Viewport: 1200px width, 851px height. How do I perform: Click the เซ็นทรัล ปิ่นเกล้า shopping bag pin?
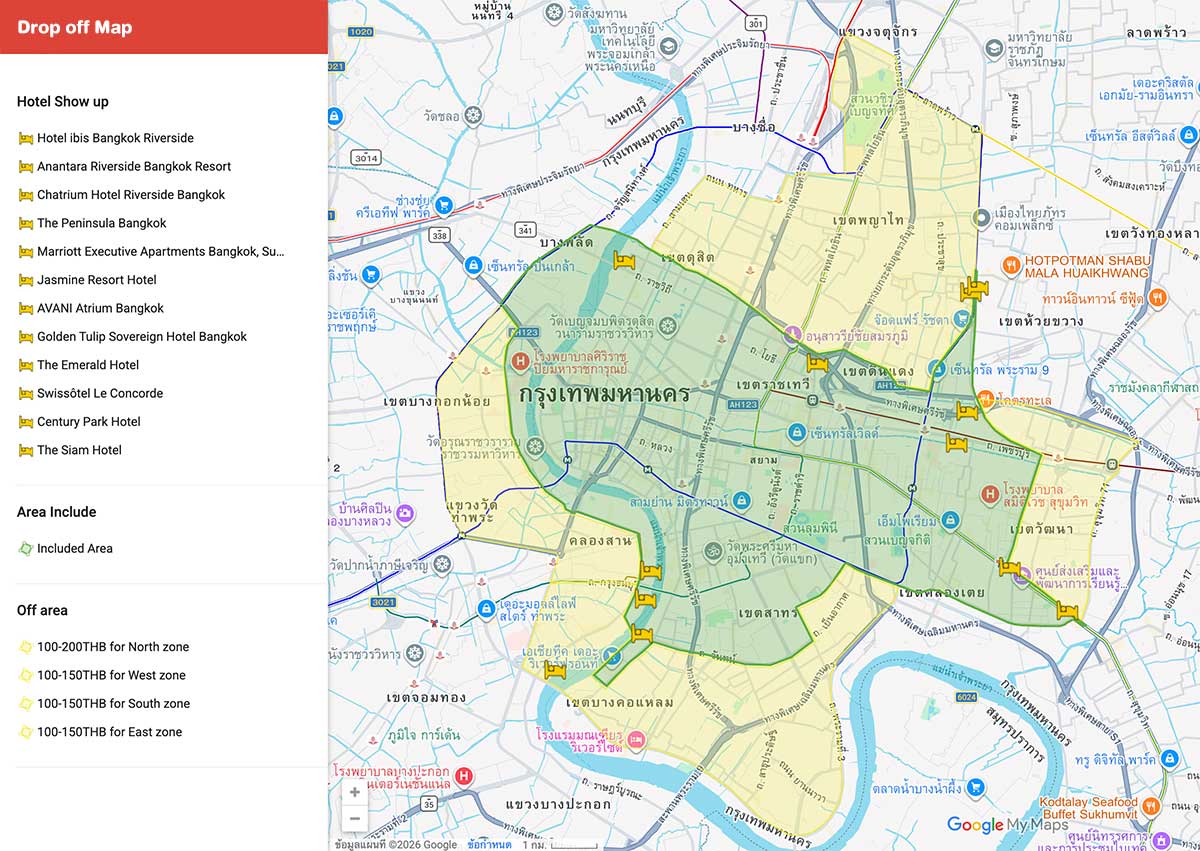473,266
